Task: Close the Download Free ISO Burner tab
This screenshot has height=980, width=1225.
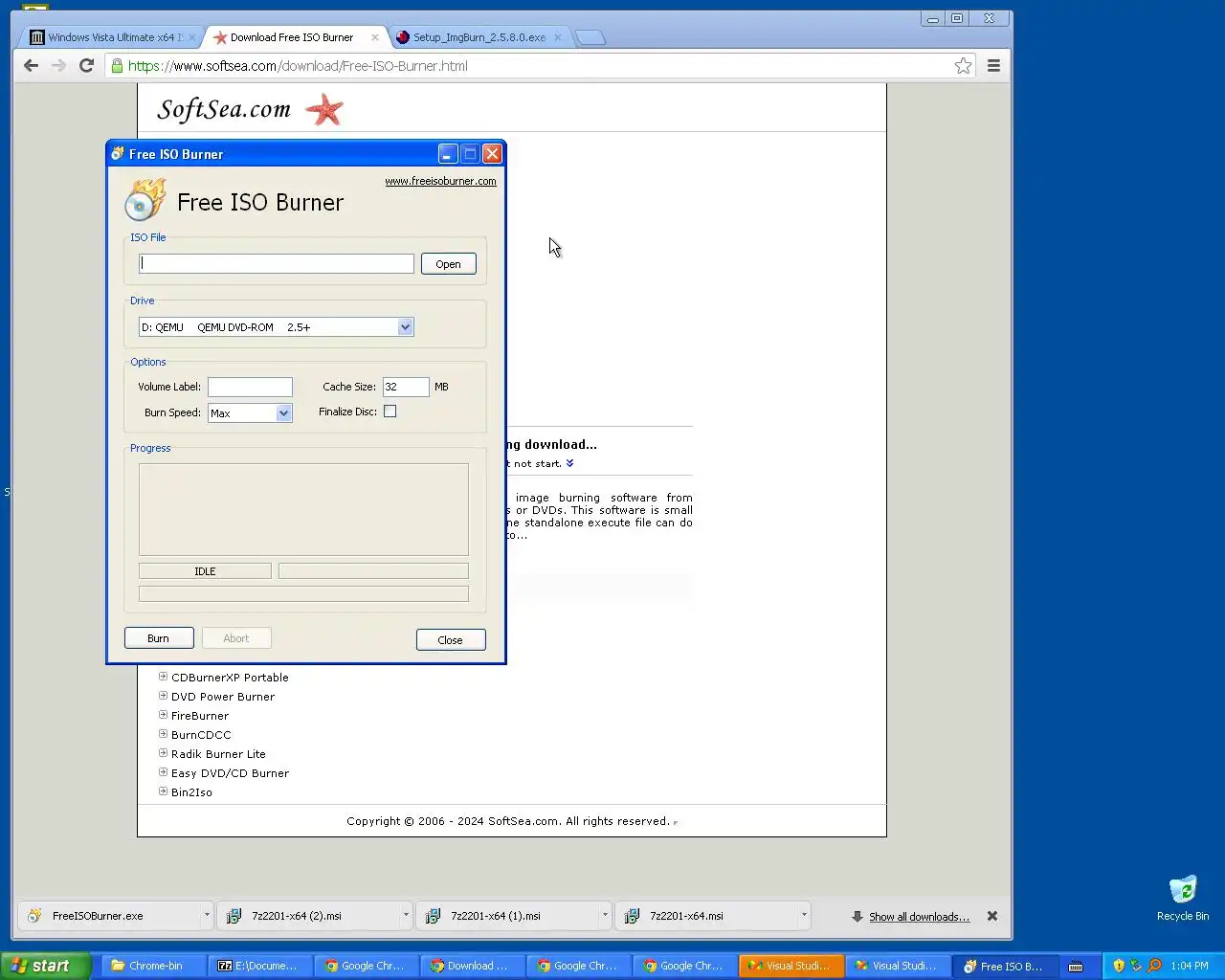Action: click(x=375, y=37)
